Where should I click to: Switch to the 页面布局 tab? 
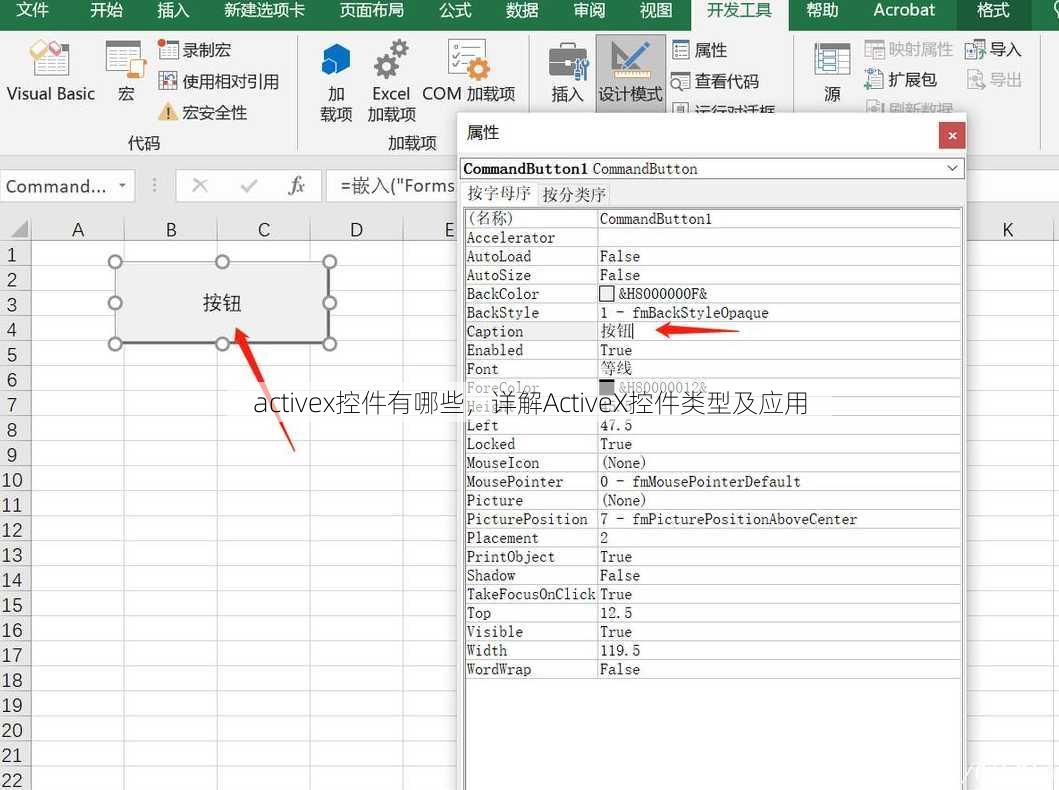click(371, 10)
